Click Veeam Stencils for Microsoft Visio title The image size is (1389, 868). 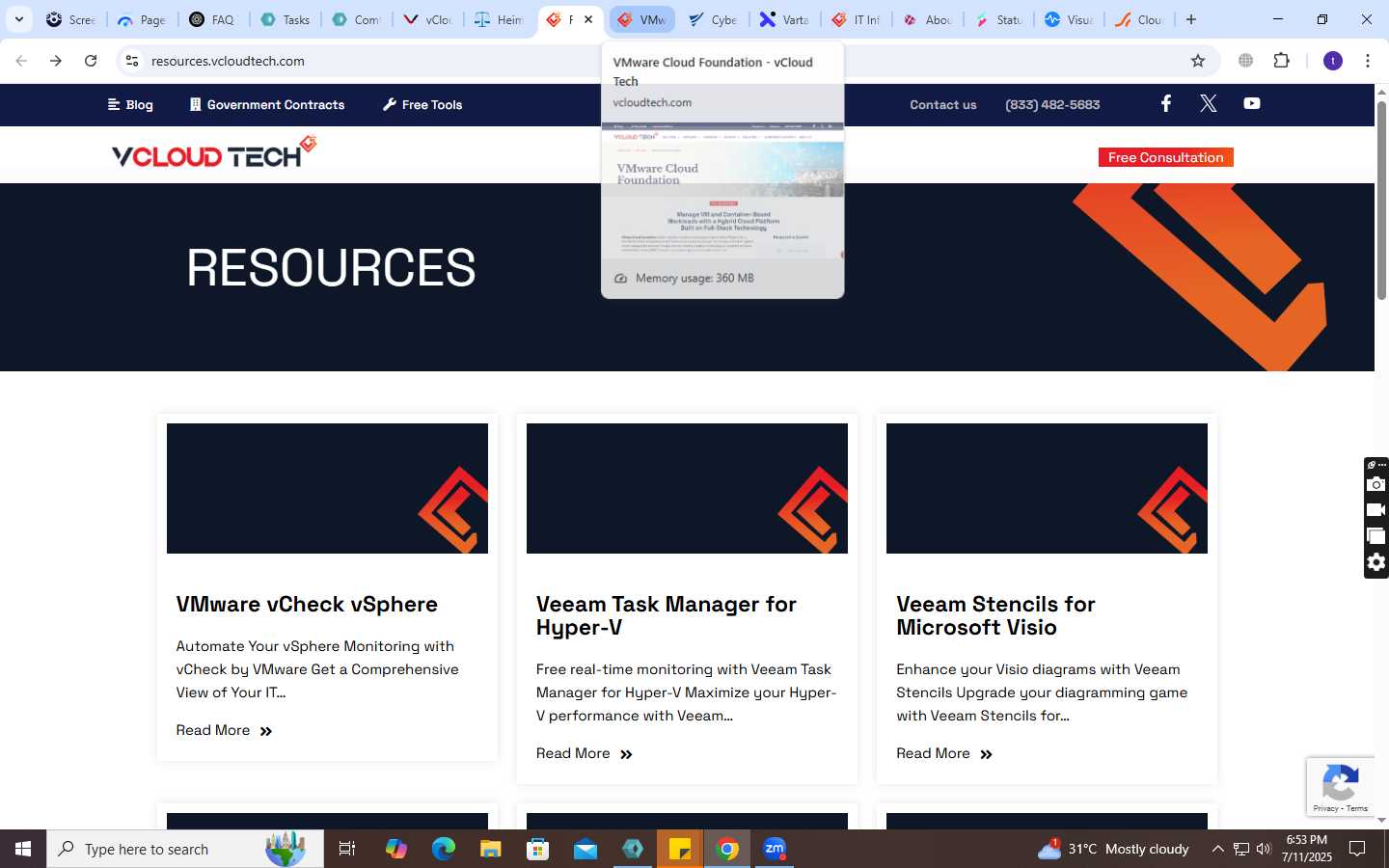(995, 615)
